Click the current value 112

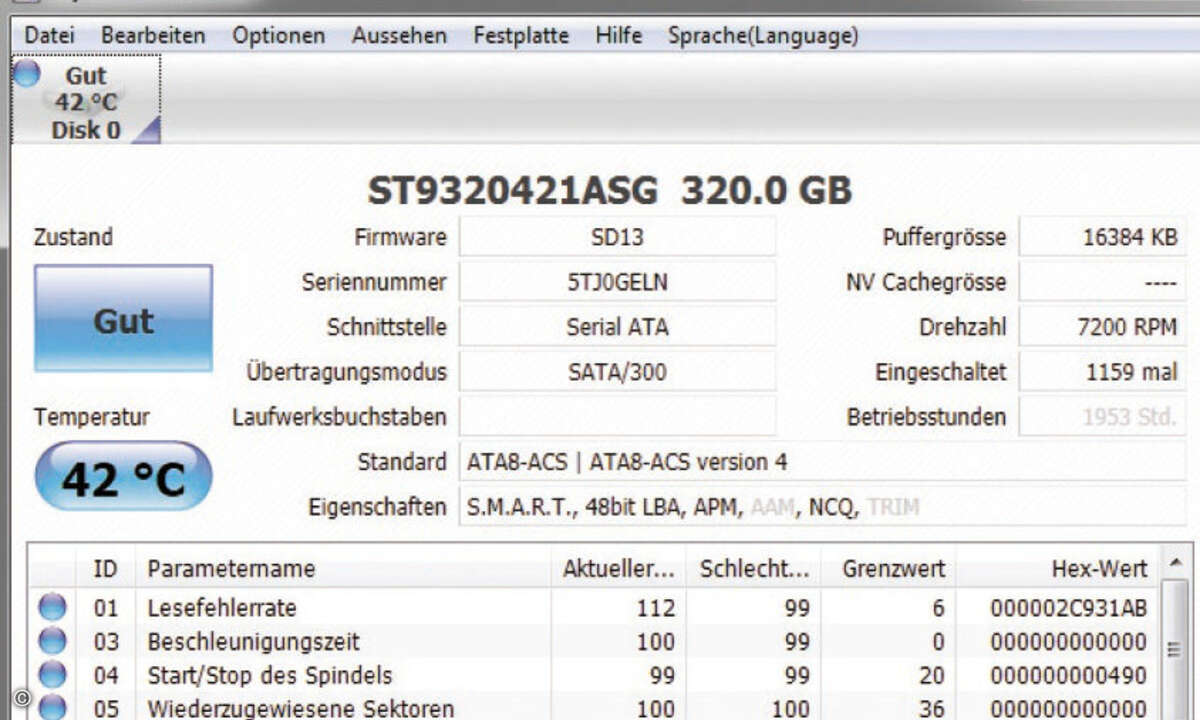tap(656, 607)
